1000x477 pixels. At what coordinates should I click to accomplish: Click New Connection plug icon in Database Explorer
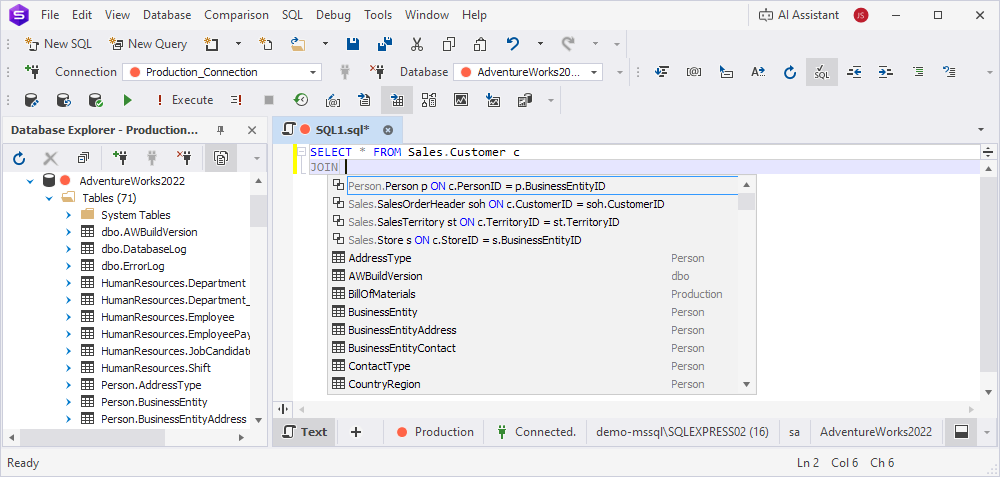tap(120, 158)
